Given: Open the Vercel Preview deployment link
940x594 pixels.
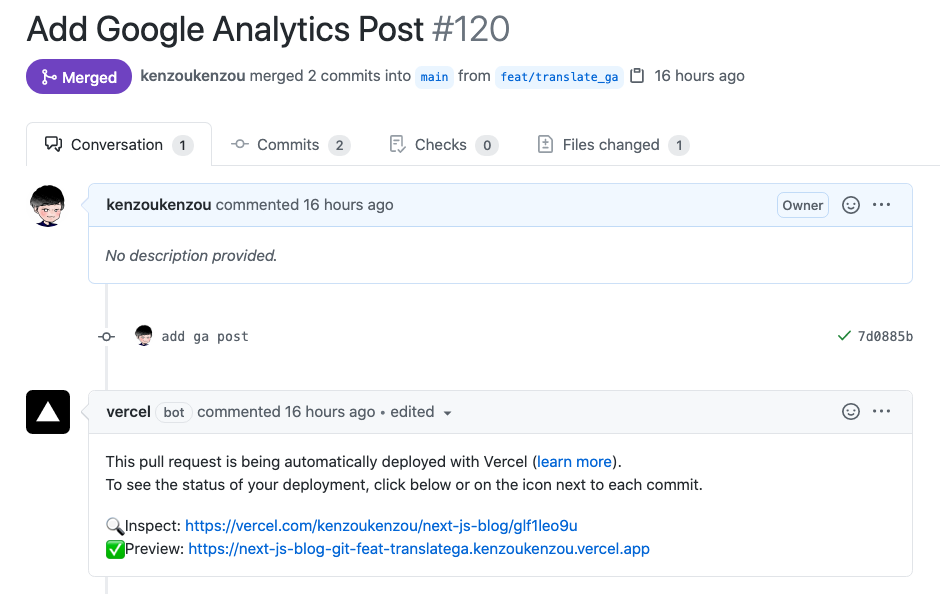Looking at the screenshot, I should coord(419,549).
